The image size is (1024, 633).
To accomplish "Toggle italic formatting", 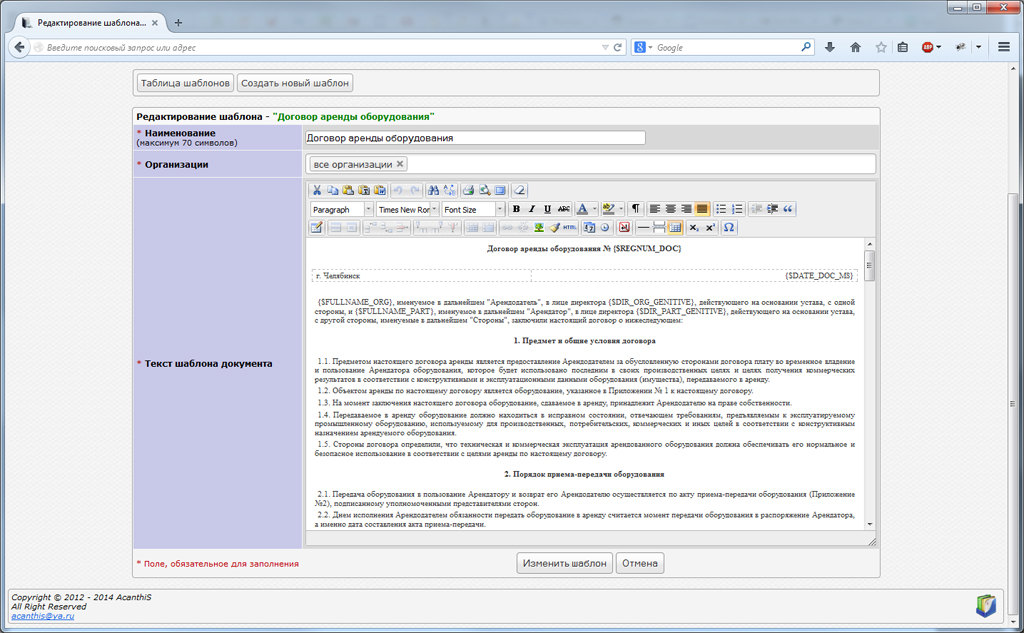I will 532,209.
